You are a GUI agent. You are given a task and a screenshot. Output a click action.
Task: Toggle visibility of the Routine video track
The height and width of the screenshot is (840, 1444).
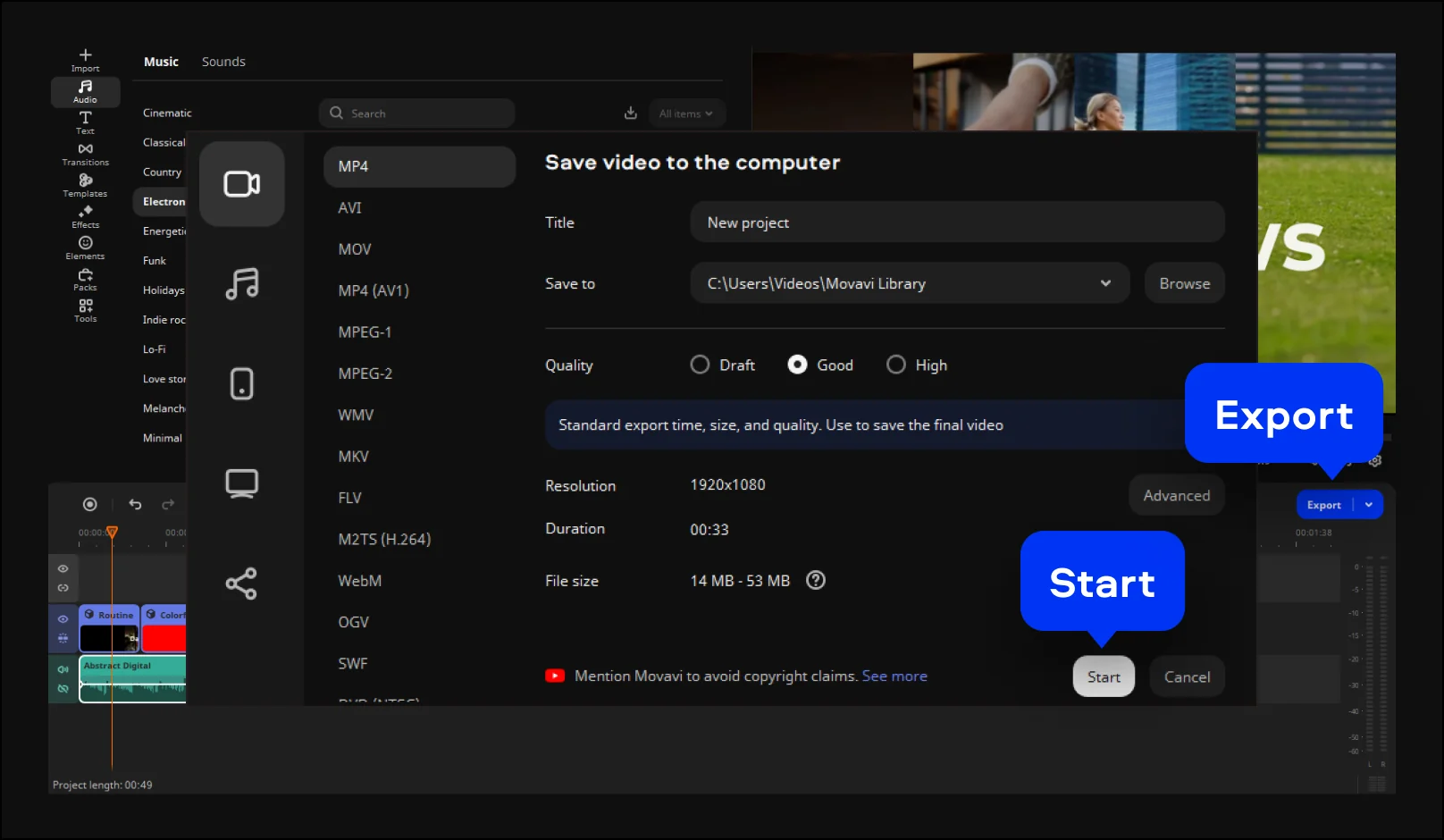tap(63, 618)
